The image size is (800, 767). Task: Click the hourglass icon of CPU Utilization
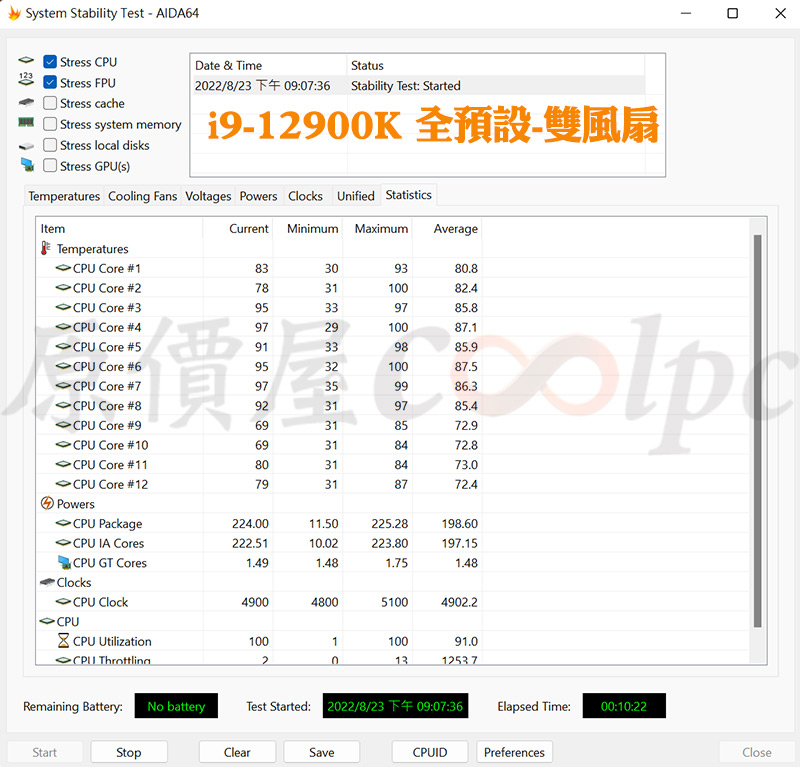(63, 640)
